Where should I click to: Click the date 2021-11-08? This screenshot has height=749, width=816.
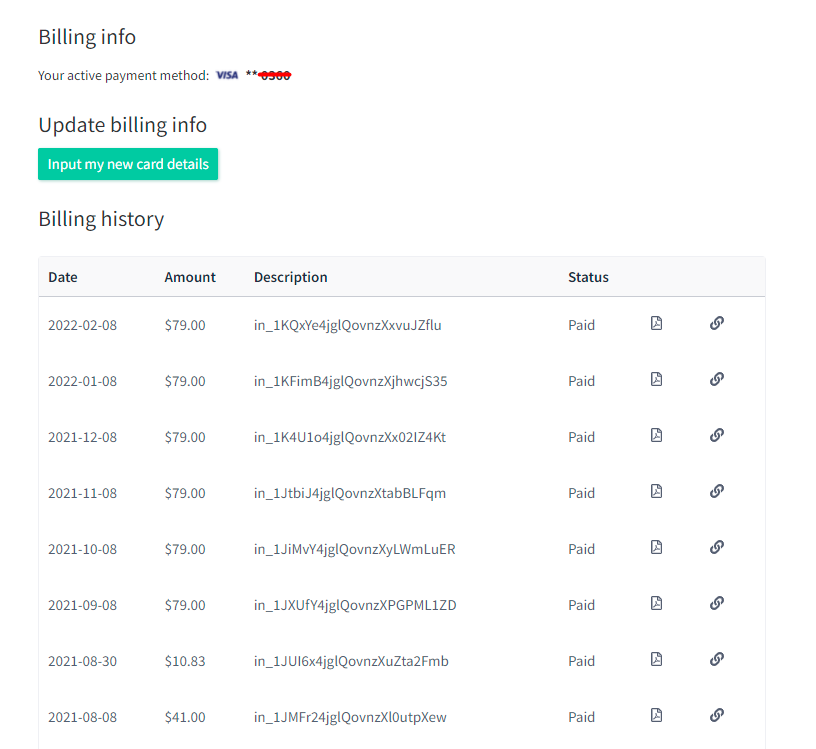tap(83, 493)
